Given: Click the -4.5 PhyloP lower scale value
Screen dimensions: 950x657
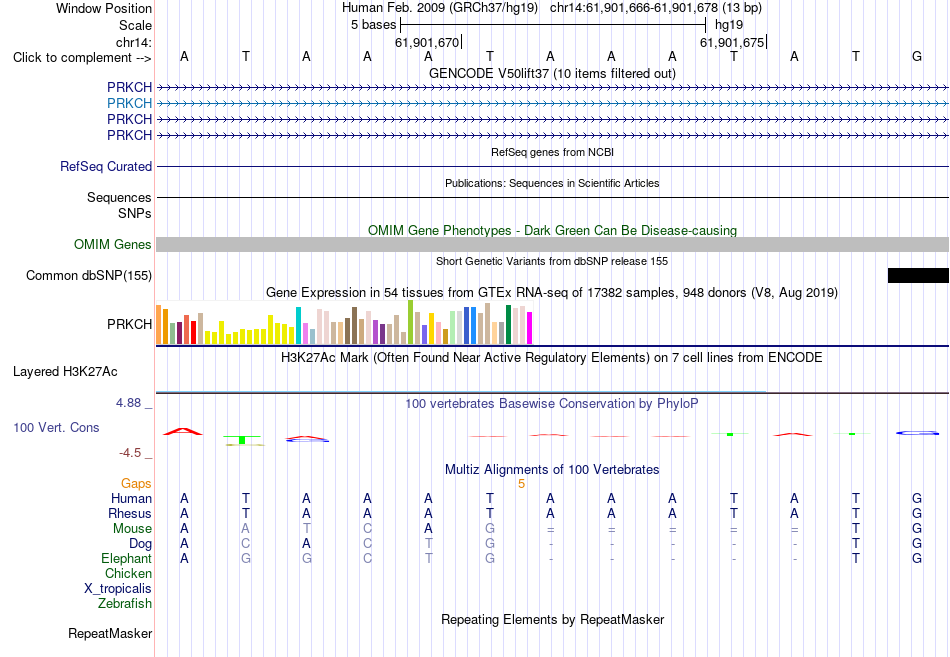Looking at the screenshot, I should pos(130,453).
